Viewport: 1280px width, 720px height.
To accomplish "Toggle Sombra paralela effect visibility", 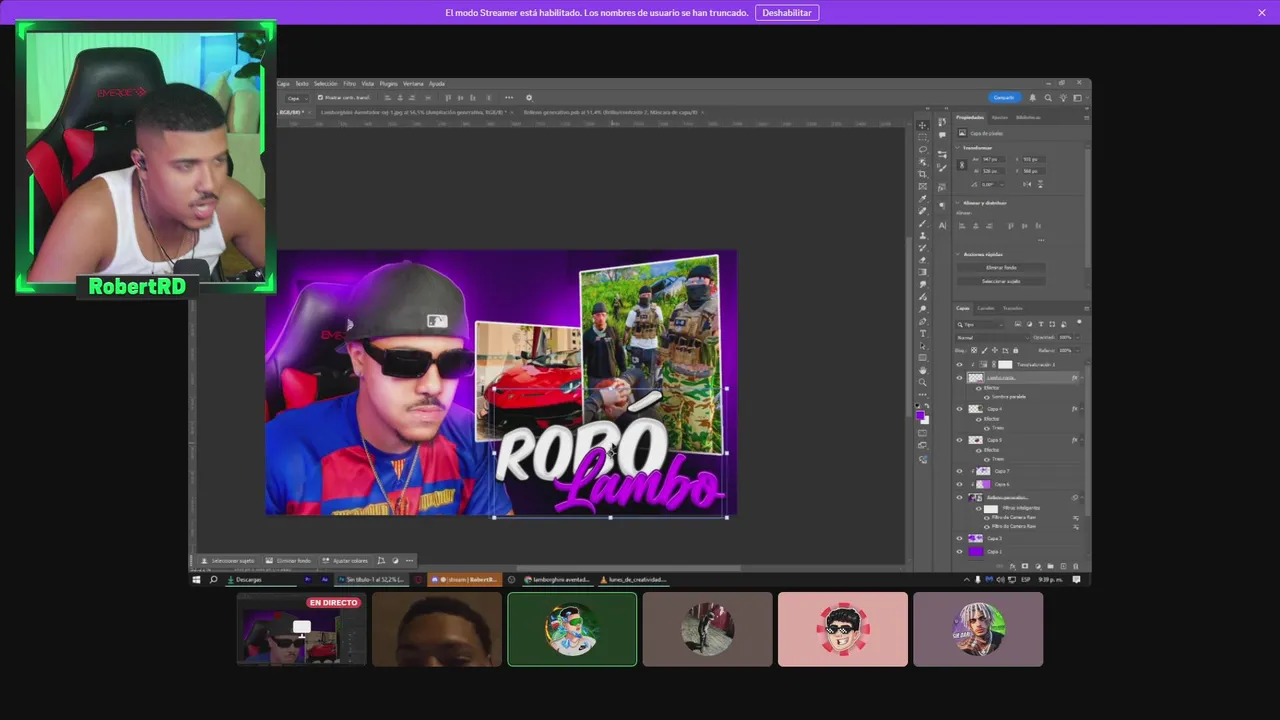I will coord(986,397).
